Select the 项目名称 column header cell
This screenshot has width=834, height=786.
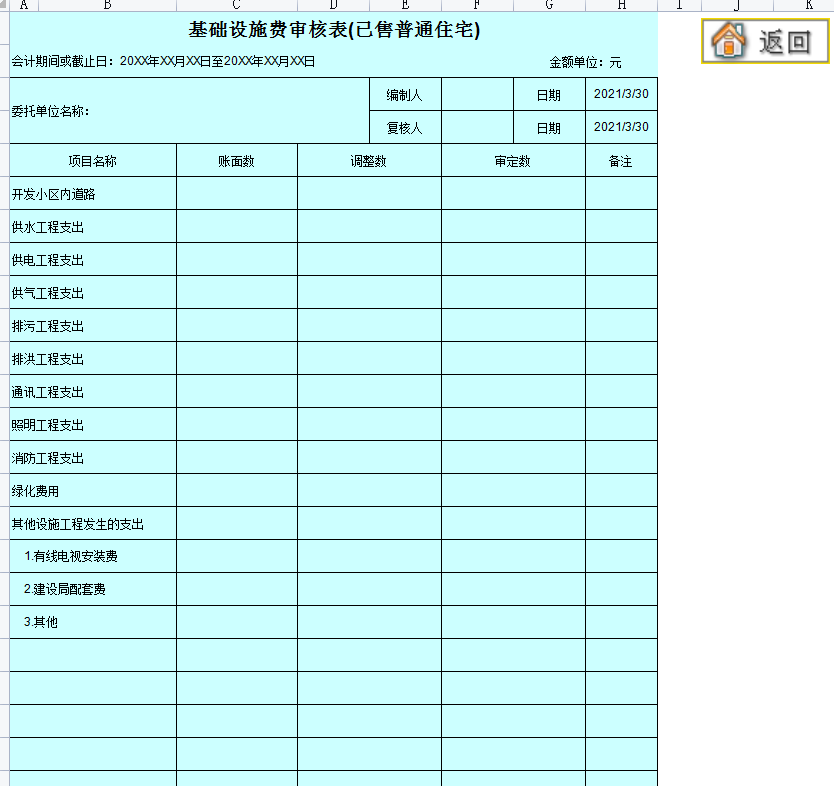coord(92,159)
